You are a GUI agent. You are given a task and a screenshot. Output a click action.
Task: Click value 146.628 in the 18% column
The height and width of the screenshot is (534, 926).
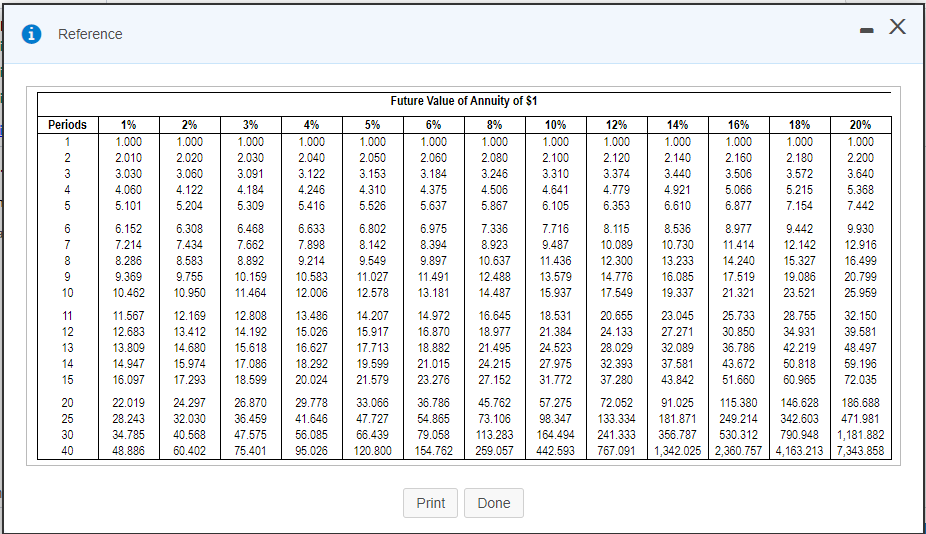point(800,403)
